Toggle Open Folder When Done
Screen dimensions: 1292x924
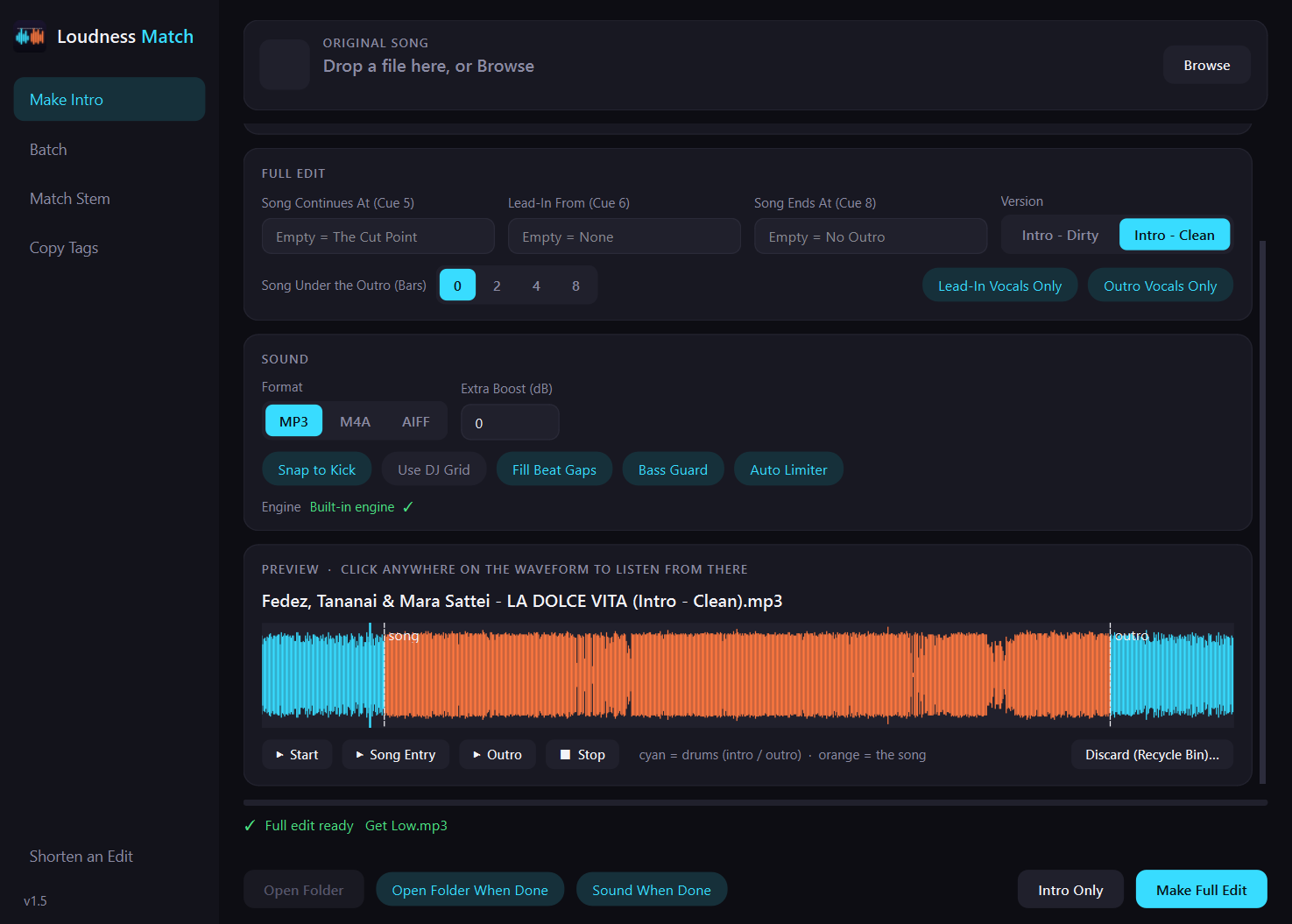tap(469, 889)
